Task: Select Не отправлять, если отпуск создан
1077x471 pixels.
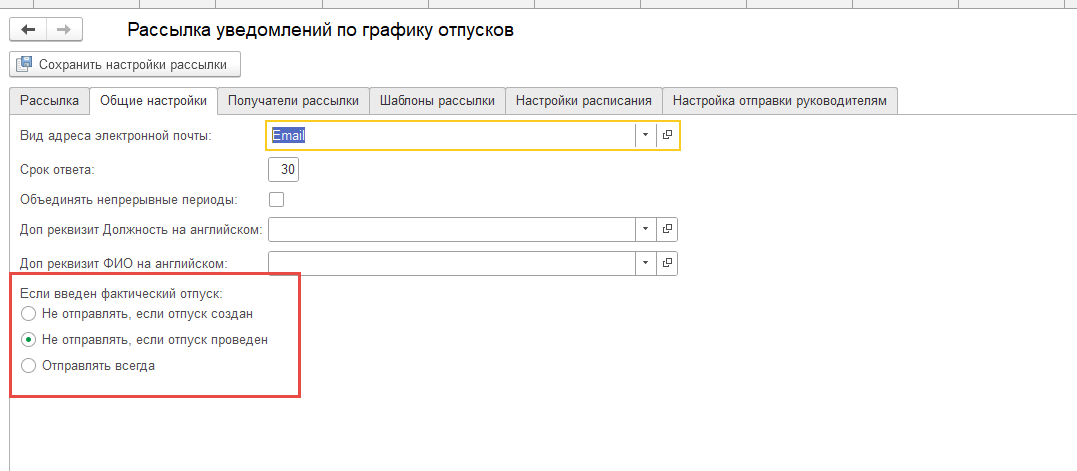Action: pyautogui.click(x=28, y=314)
